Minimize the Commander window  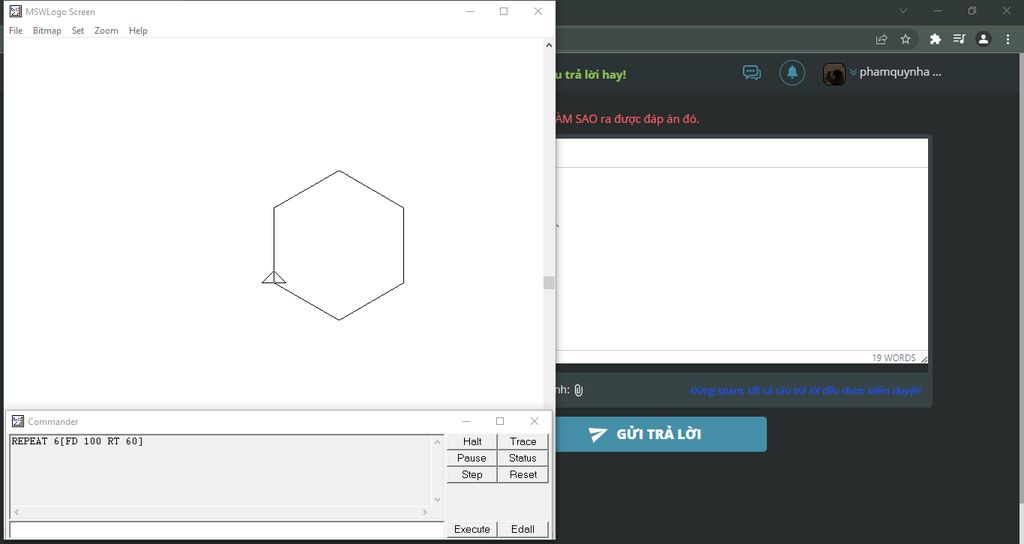[466, 421]
